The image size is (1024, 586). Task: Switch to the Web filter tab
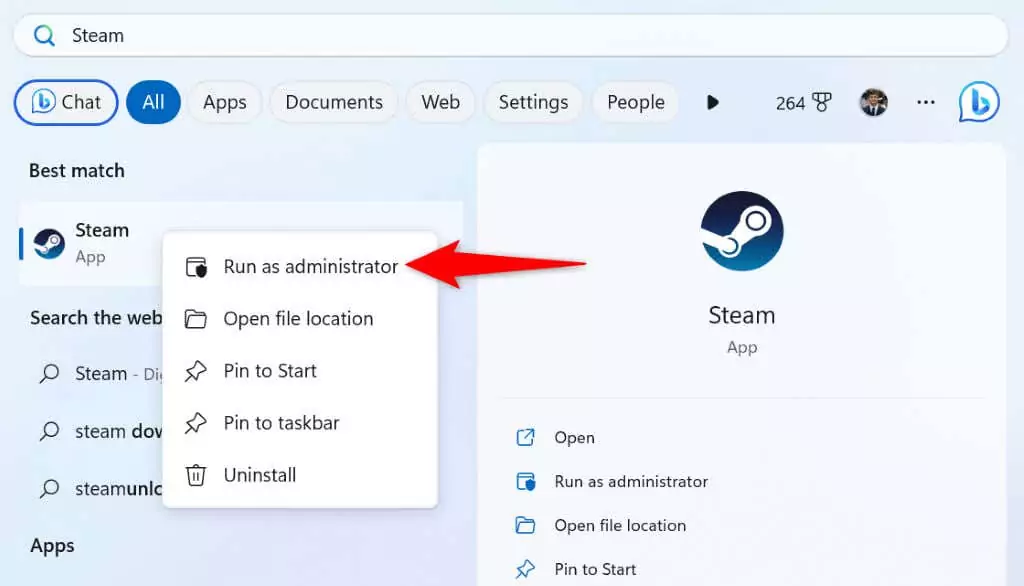tap(440, 103)
